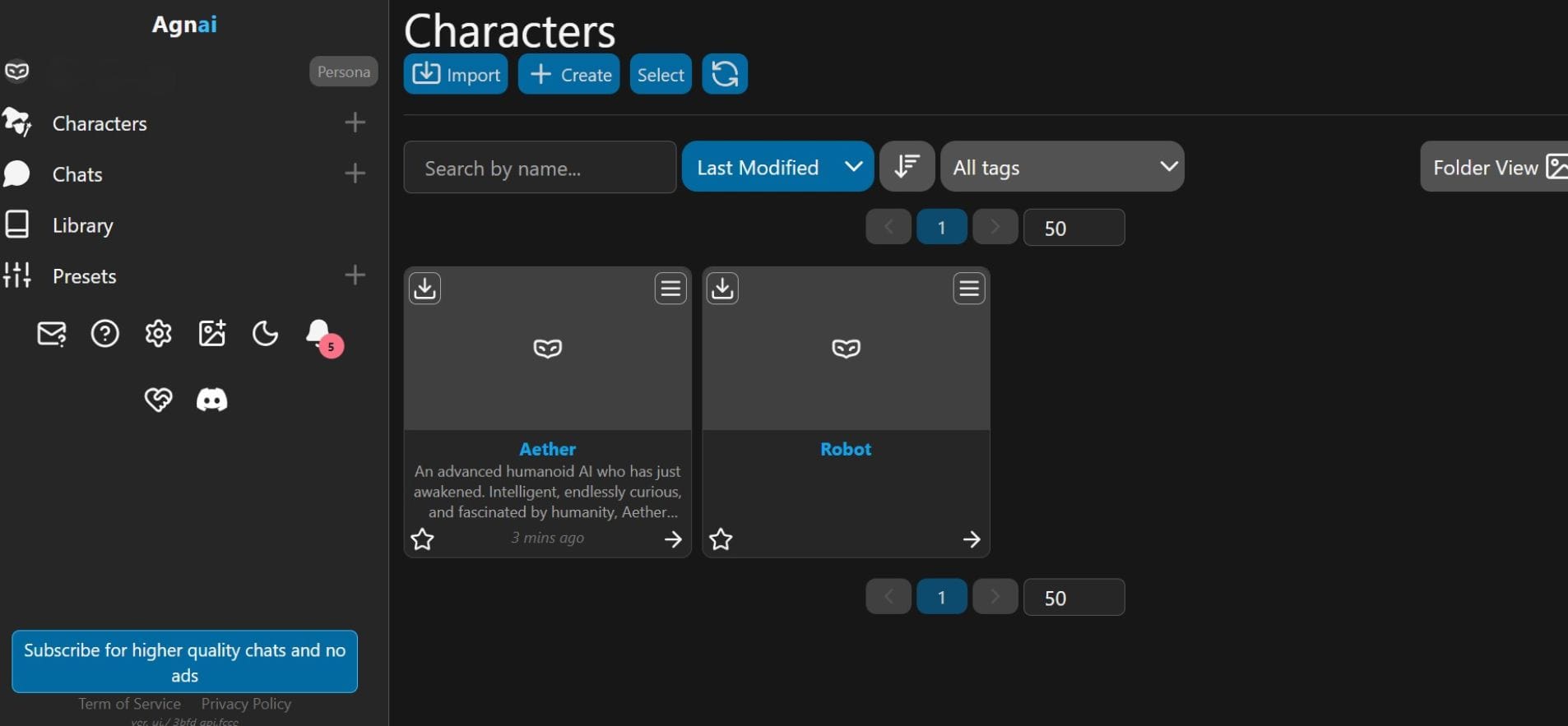Open Library in the sidebar

click(x=82, y=225)
